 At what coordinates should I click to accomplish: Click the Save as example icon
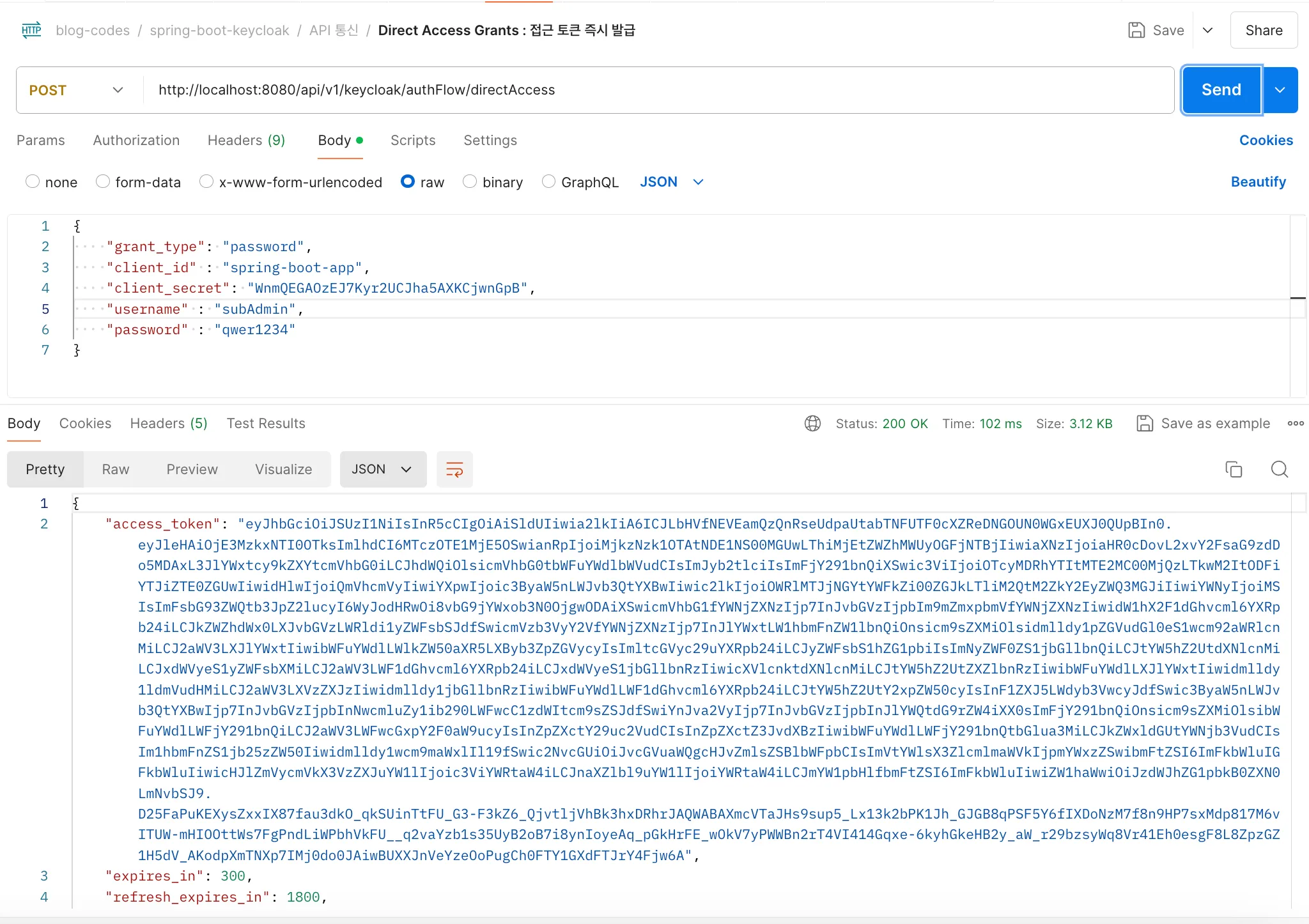click(x=1143, y=423)
